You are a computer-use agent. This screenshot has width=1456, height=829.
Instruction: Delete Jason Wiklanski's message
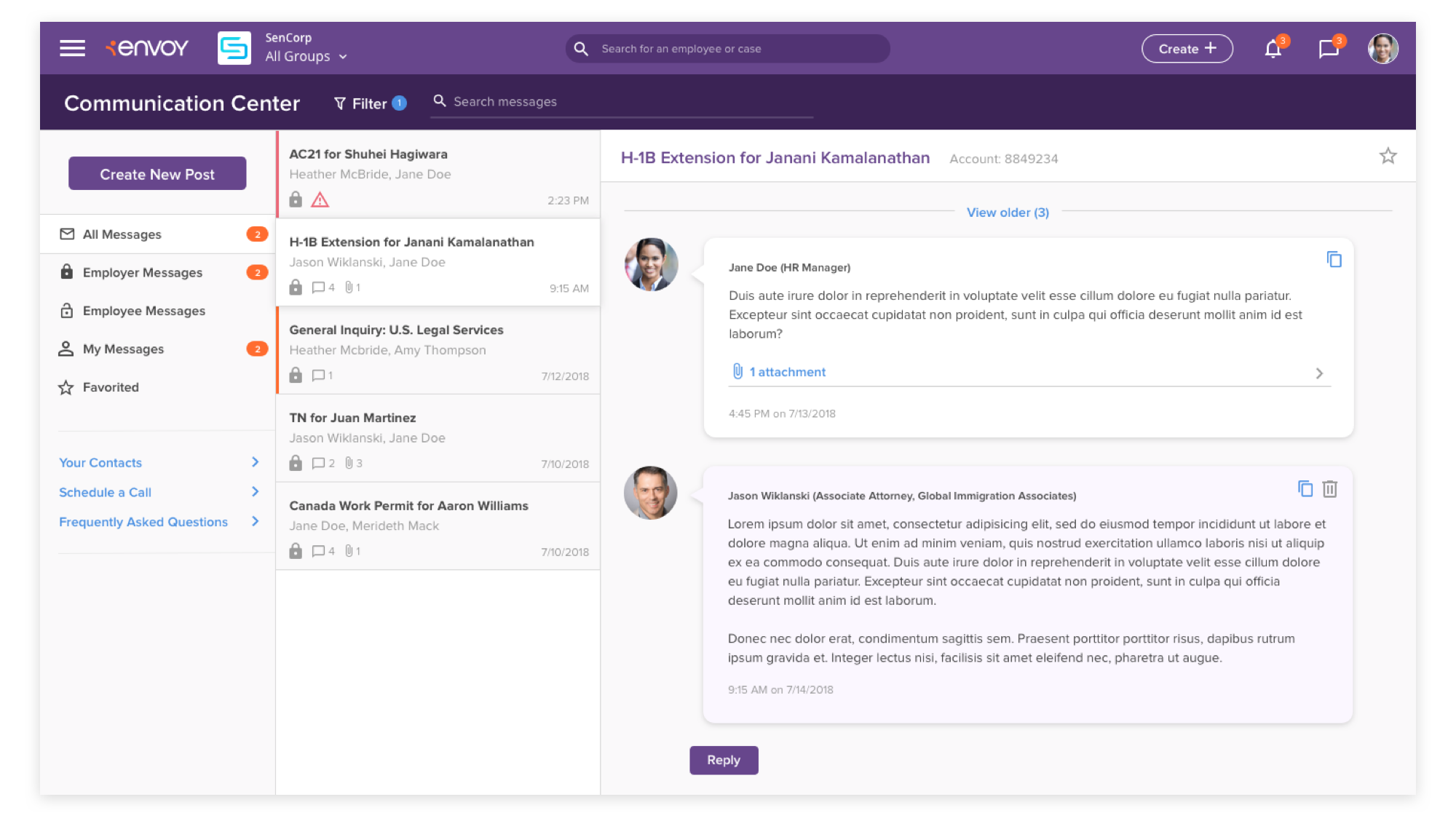[1330, 489]
